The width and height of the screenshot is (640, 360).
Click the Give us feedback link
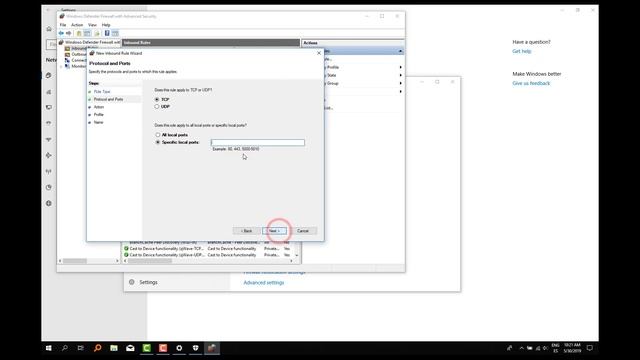[531, 83]
